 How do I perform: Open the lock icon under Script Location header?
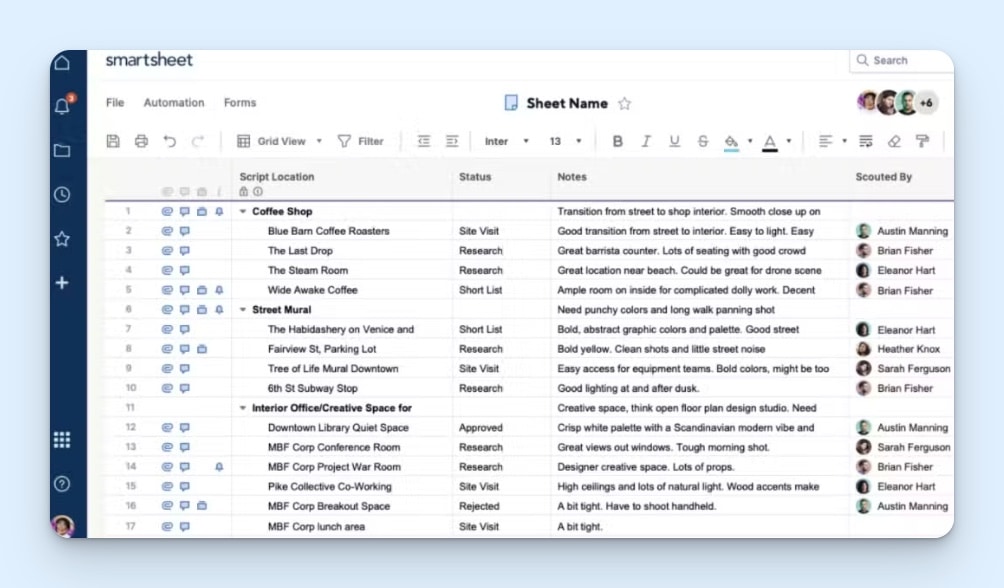click(x=243, y=192)
